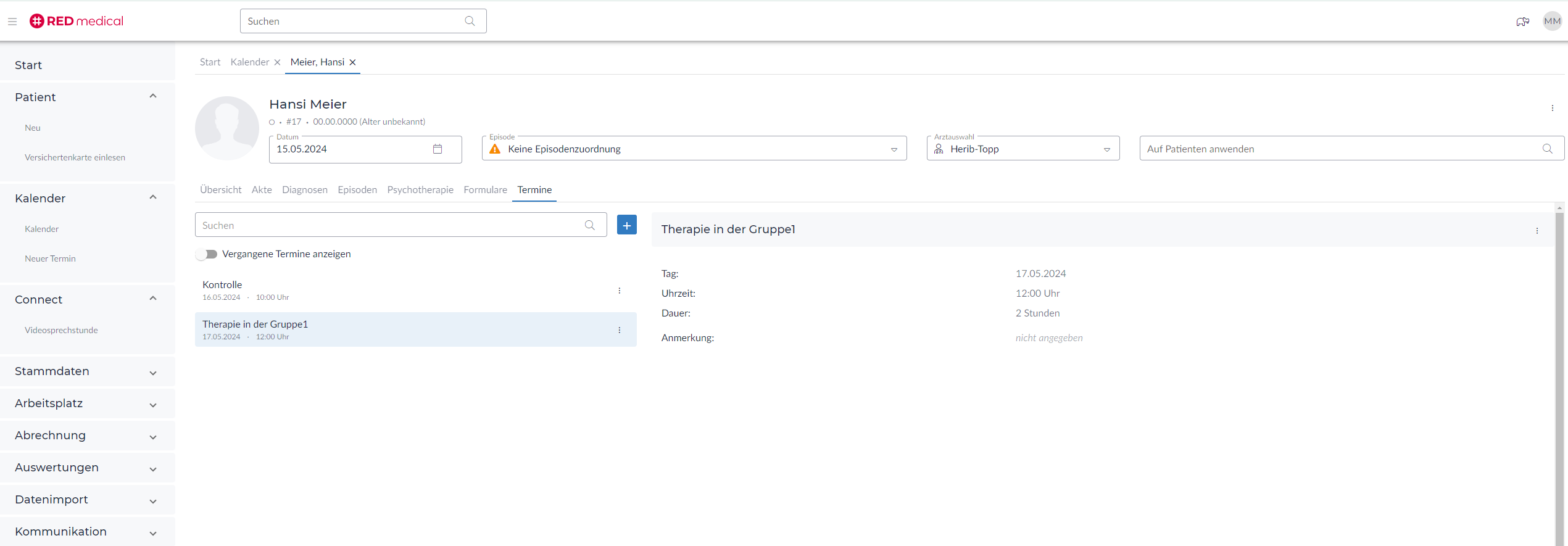
Task: Open the Episode dropdown
Action: pyautogui.click(x=894, y=149)
